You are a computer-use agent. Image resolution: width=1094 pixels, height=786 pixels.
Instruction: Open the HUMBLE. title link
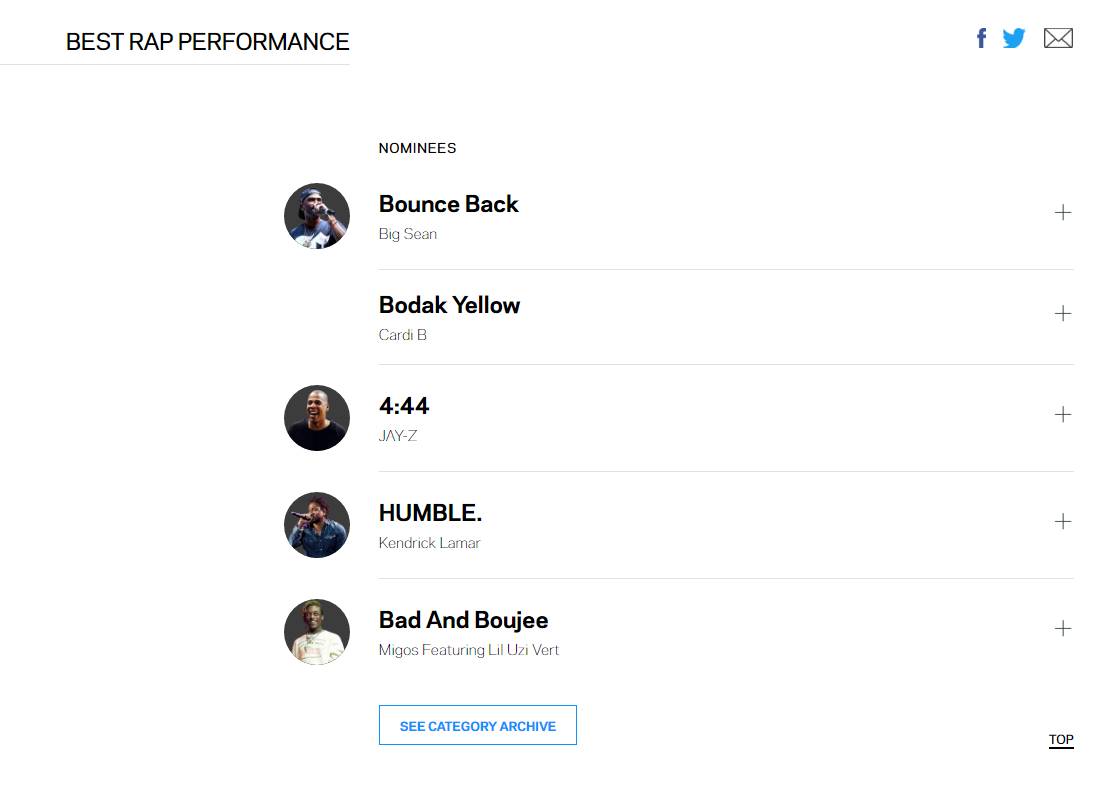click(430, 513)
